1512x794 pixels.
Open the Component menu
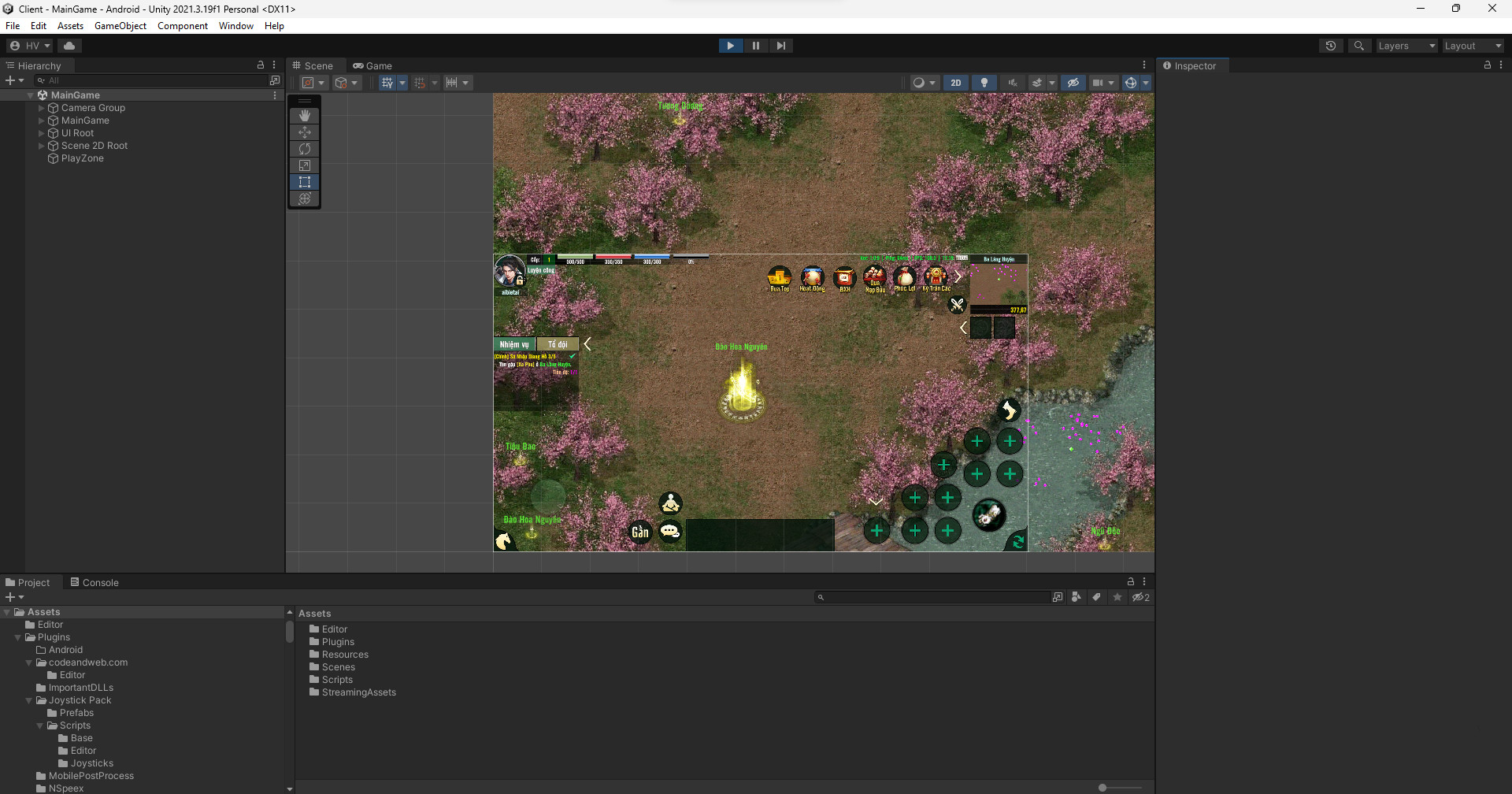coord(183,26)
